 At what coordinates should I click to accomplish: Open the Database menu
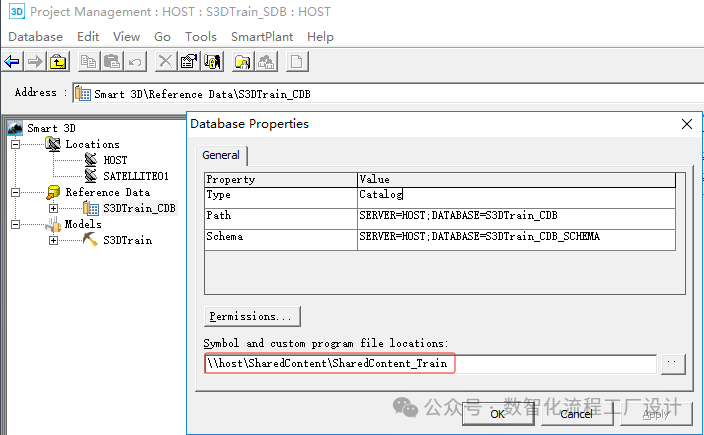click(x=35, y=37)
